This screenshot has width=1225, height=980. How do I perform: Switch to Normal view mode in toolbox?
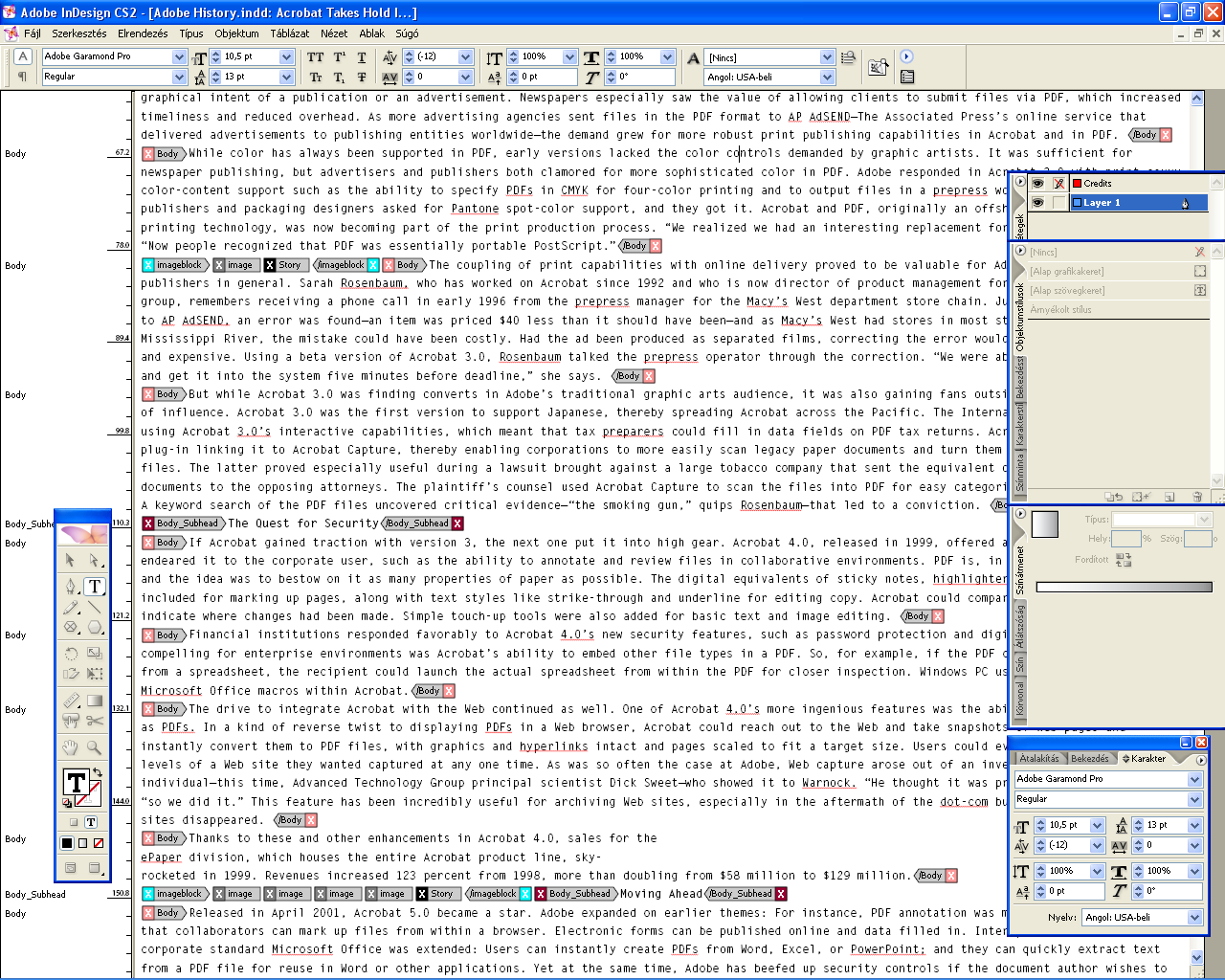[70, 868]
